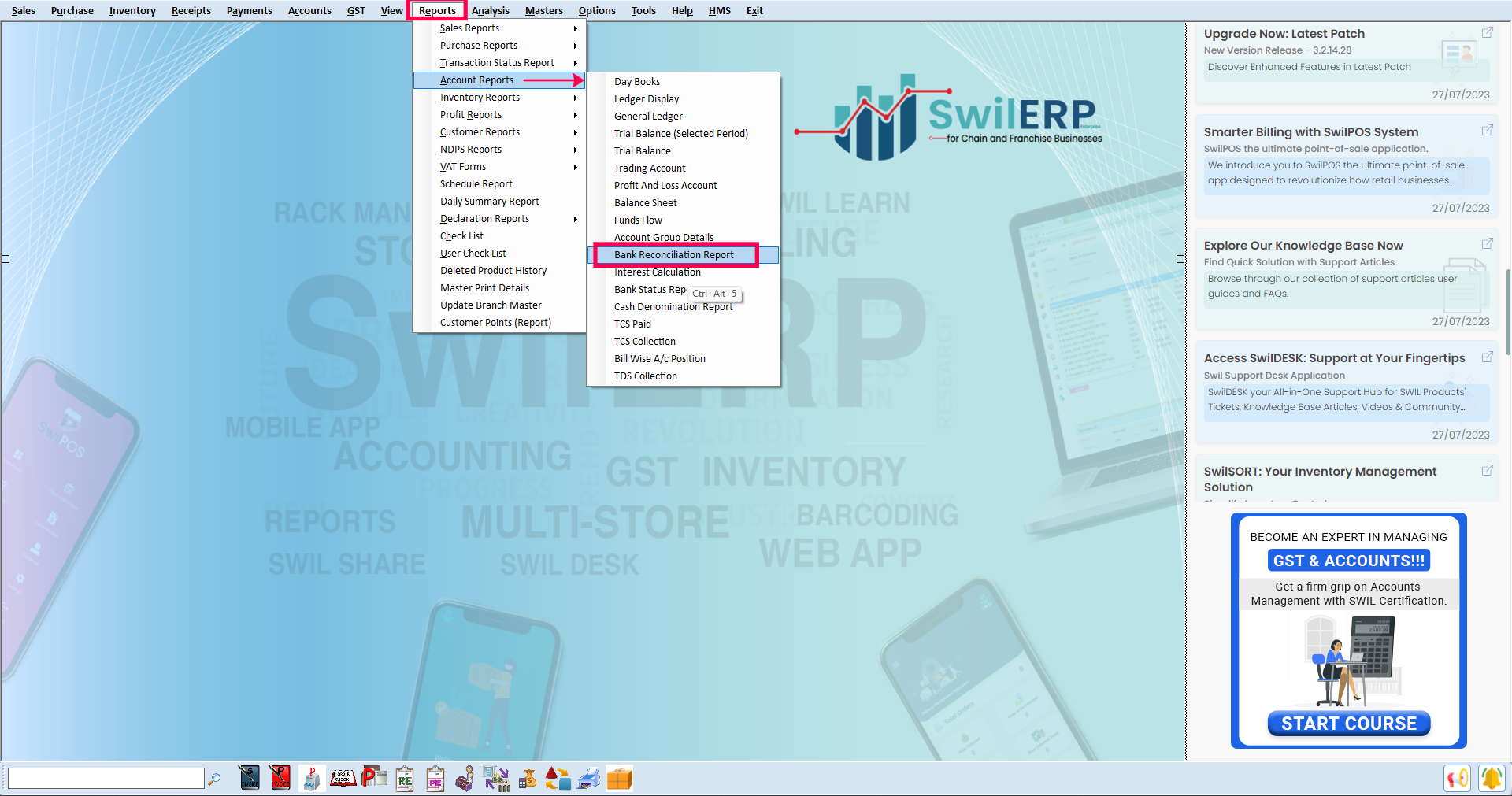The image size is (1512, 796).
Task: Select Ledger Display in Account Reports
Action: pyautogui.click(x=683, y=99)
